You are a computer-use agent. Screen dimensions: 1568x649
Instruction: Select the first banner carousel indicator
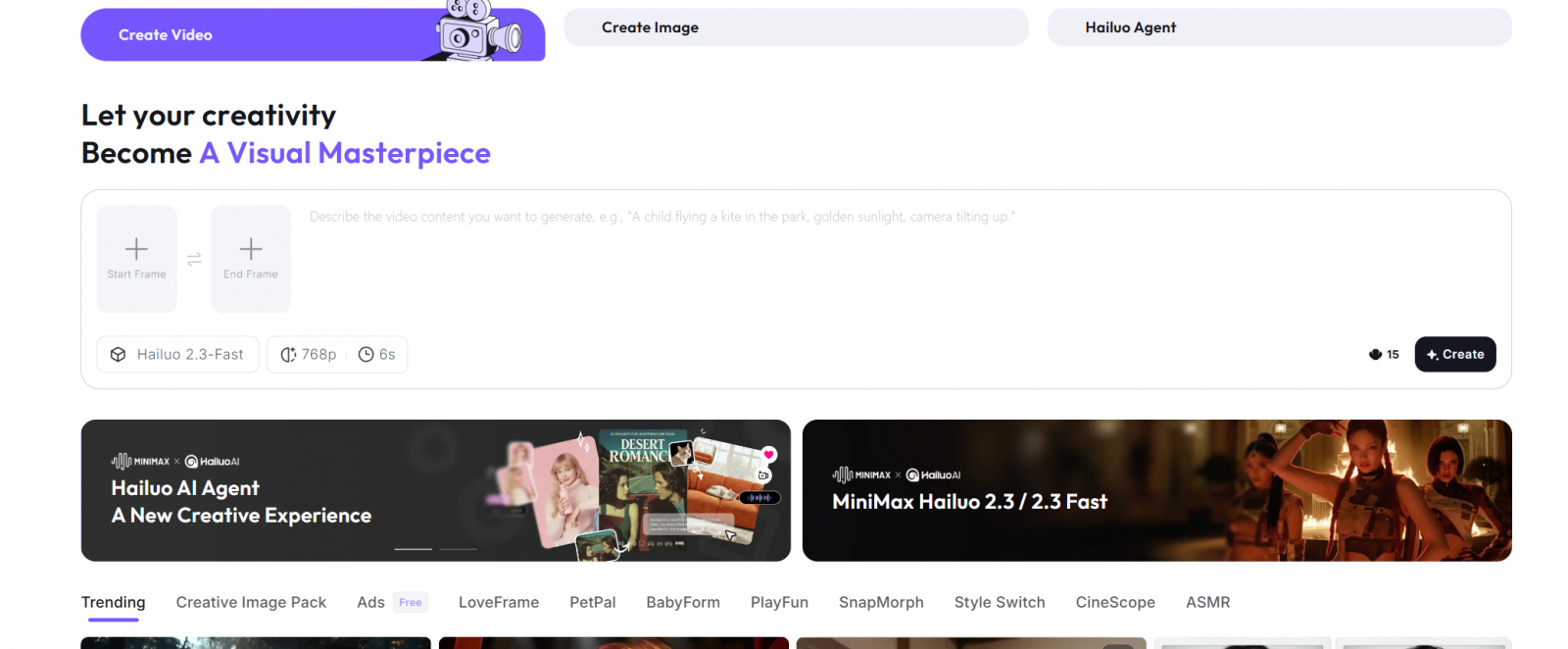pyautogui.click(x=413, y=549)
